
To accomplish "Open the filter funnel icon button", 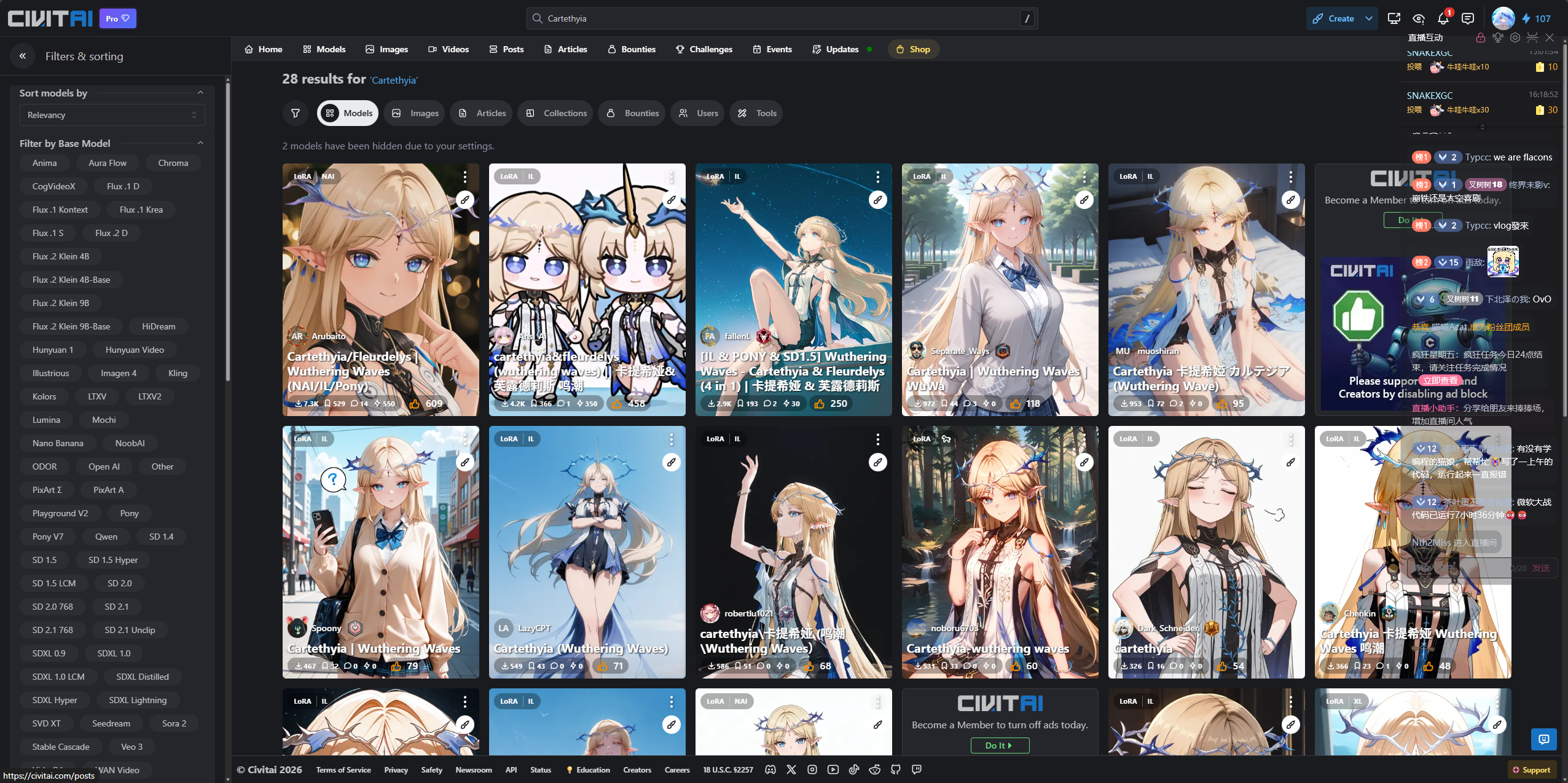I will [296, 113].
